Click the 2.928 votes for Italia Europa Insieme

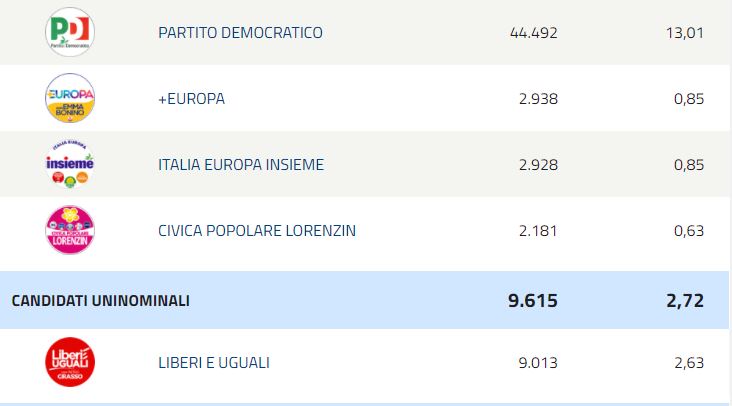click(x=538, y=165)
